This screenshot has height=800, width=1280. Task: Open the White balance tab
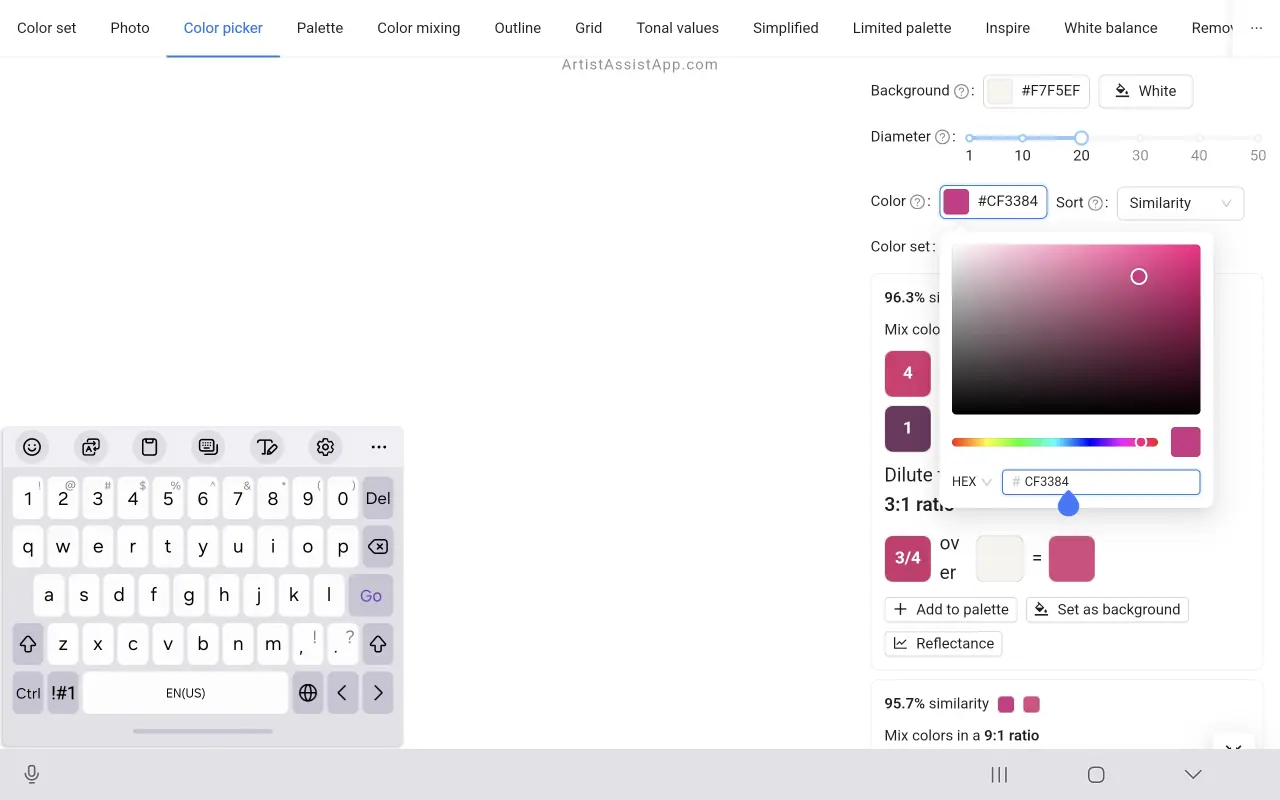tap(1111, 28)
